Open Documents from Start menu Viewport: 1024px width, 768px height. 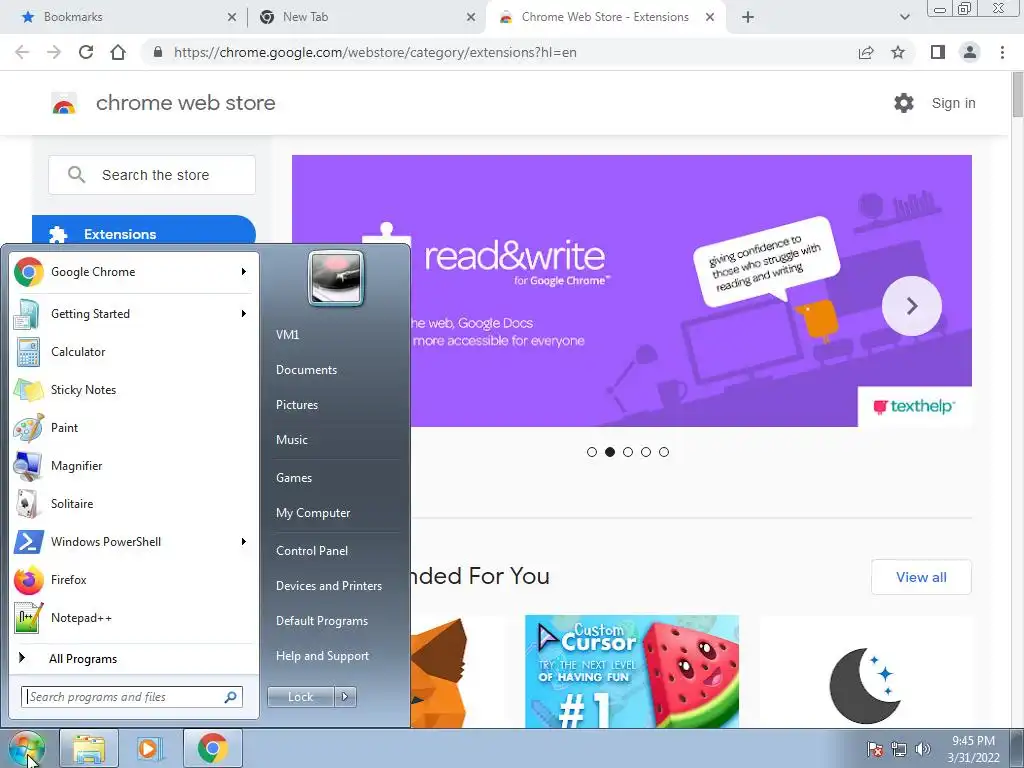[x=306, y=370]
